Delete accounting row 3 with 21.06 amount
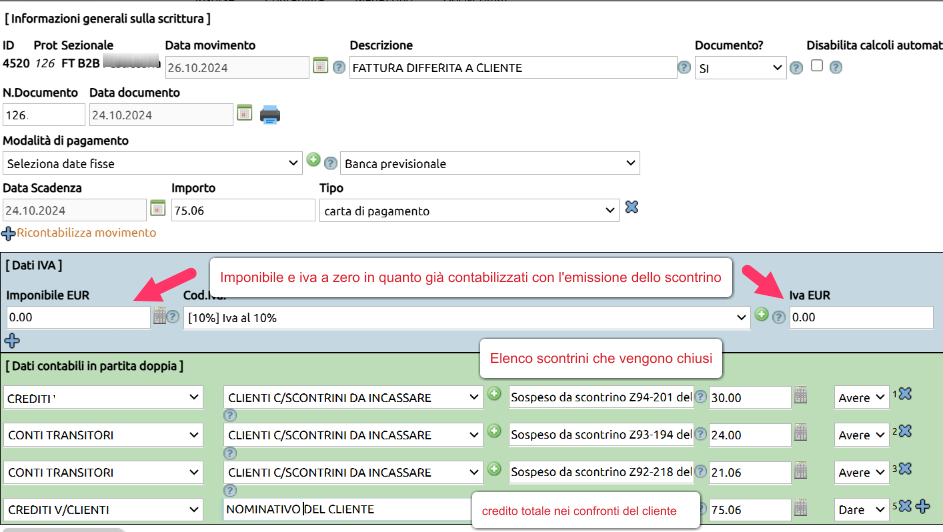This screenshot has height=532, width=943. 905,468
